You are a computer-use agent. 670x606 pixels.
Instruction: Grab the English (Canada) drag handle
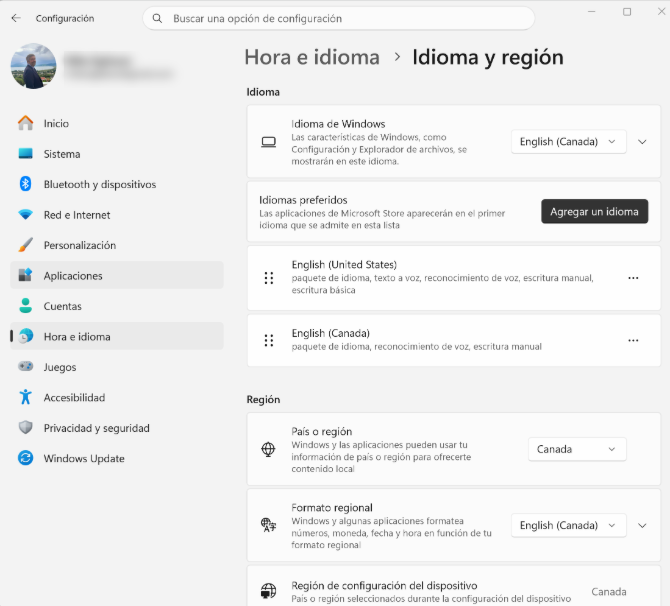tap(269, 341)
